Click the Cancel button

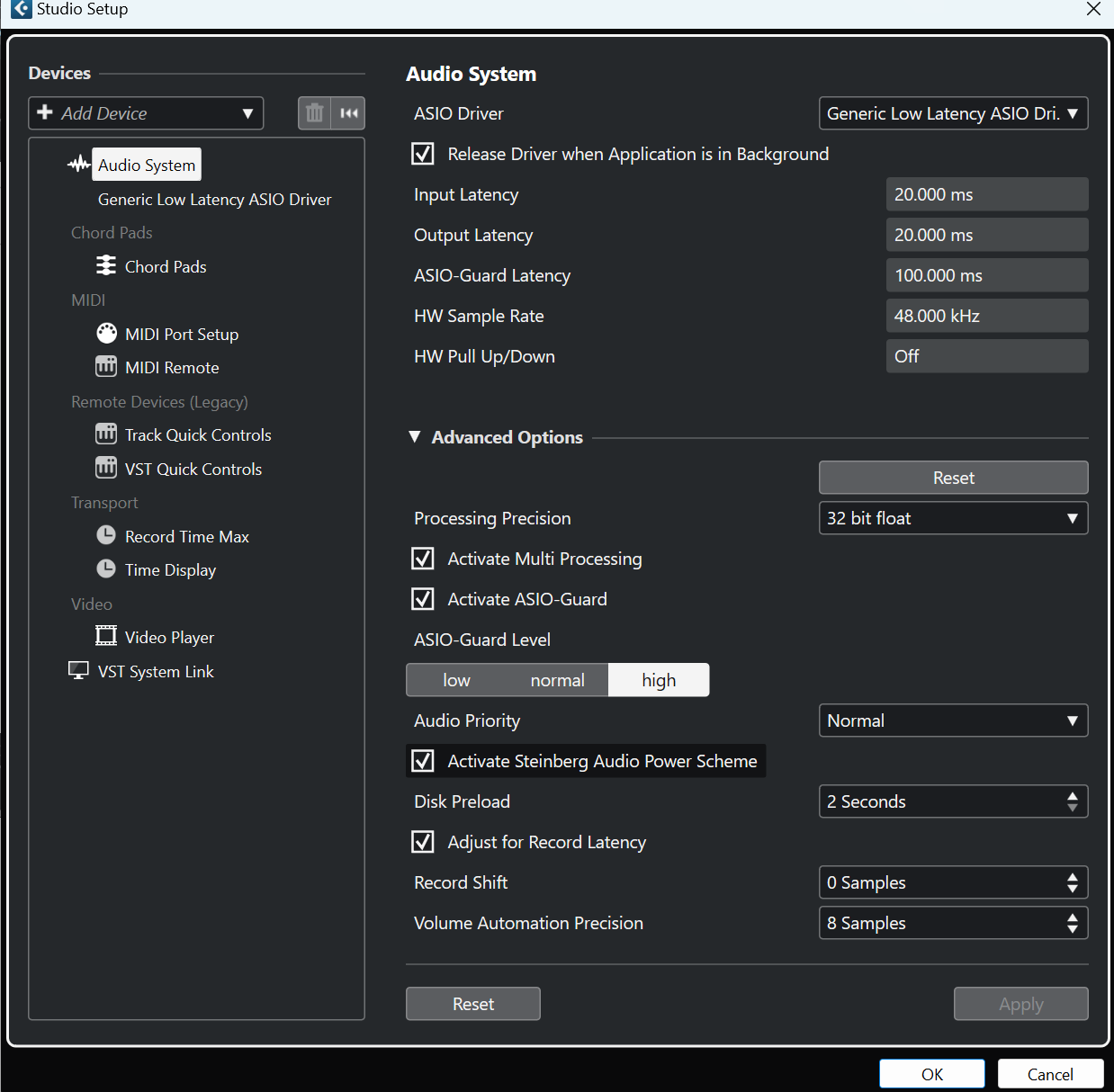[x=1050, y=1074]
